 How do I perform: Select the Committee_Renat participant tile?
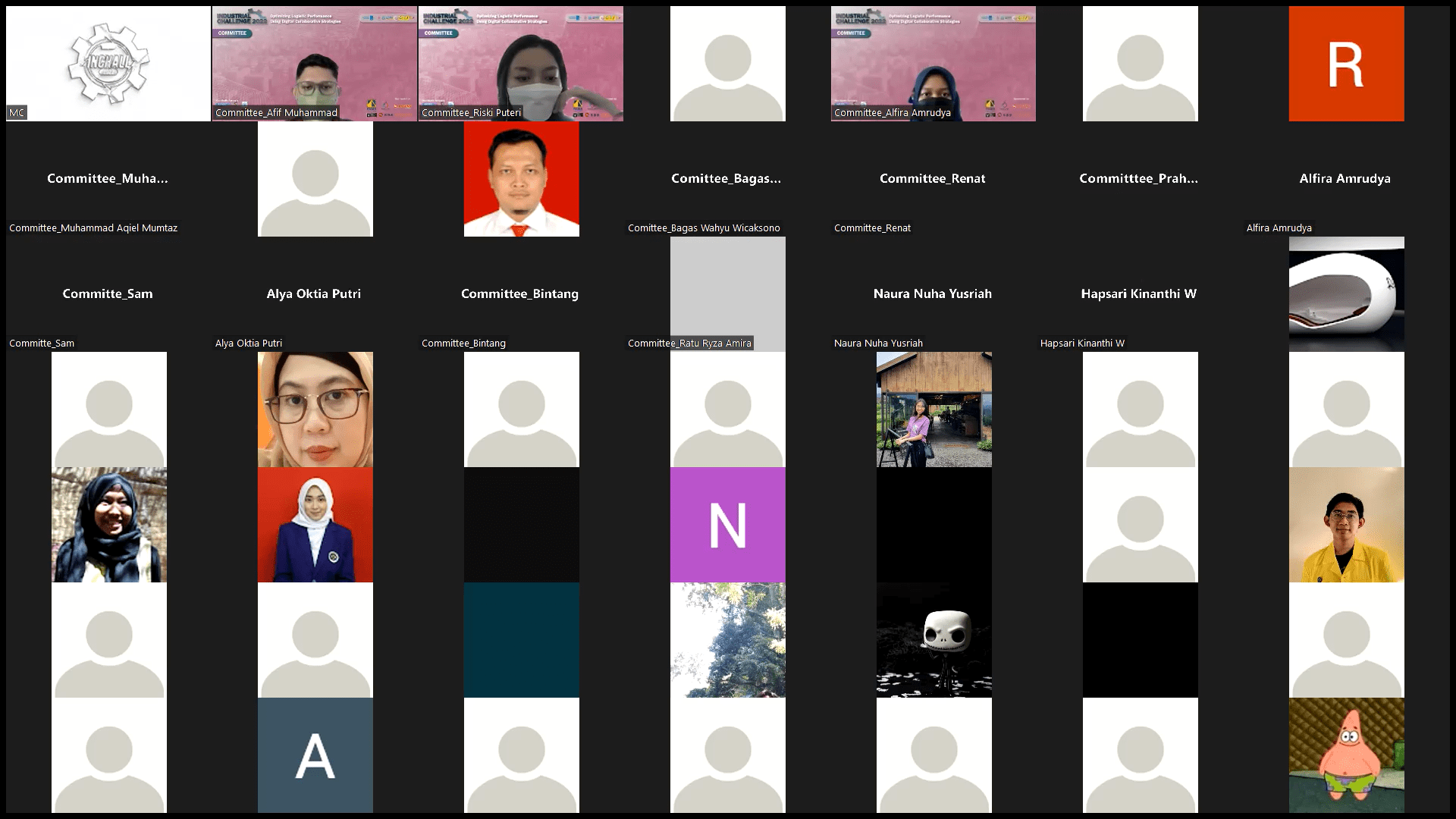click(x=934, y=179)
